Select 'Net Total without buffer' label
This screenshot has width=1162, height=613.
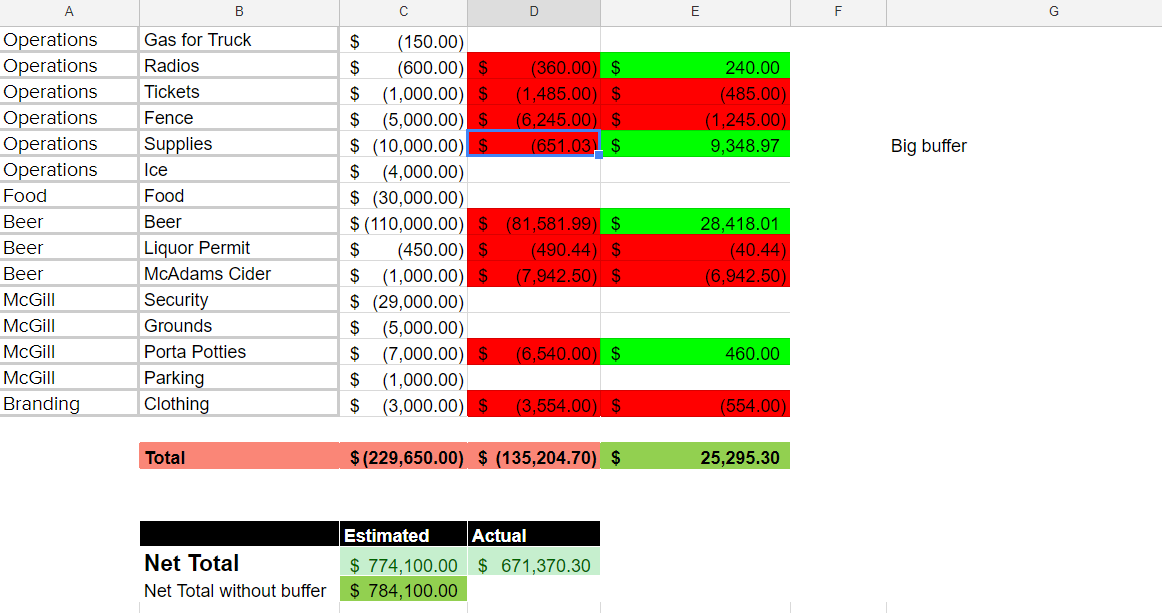click(239, 590)
